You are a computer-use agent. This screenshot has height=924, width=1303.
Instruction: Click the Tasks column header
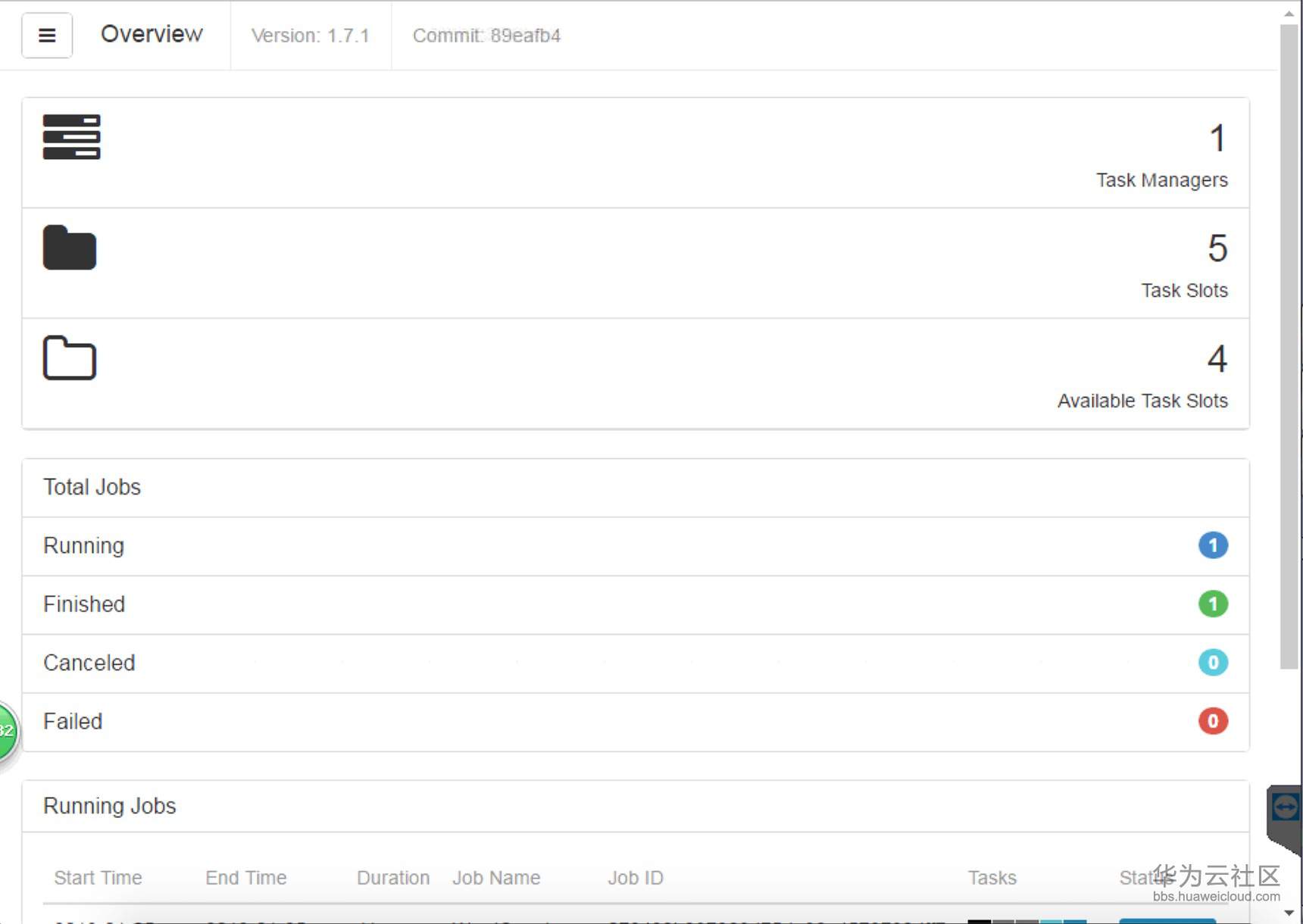pos(992,878)
